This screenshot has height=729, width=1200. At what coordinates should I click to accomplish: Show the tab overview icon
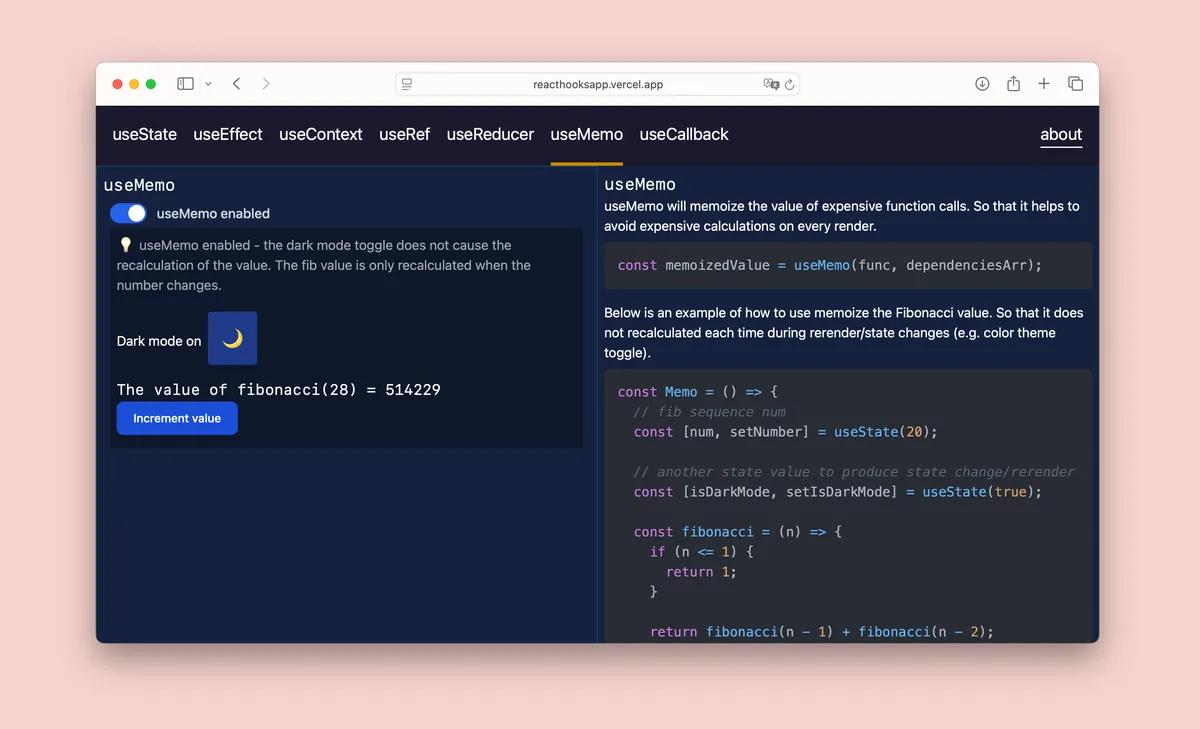pos(1076,84)
